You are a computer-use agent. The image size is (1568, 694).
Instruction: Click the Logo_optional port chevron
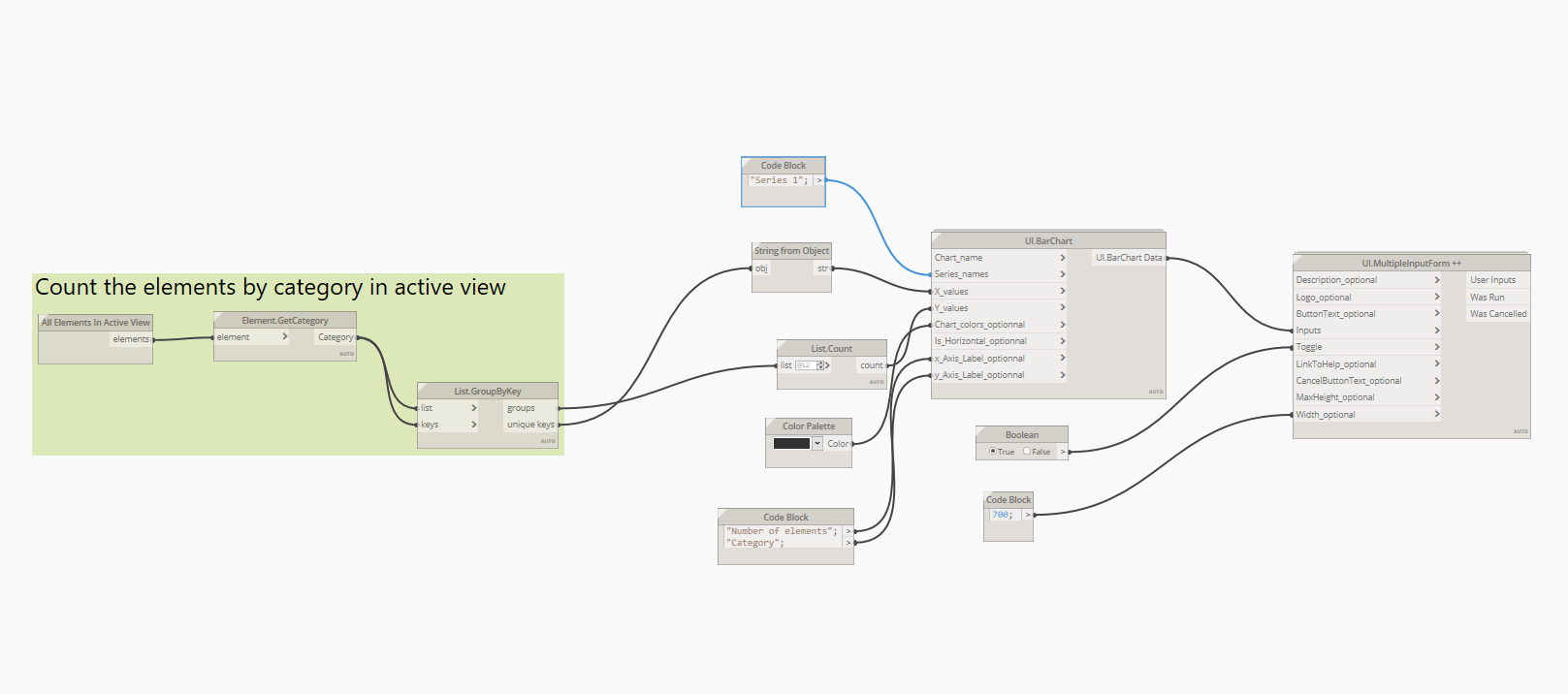pos(1437,298)
